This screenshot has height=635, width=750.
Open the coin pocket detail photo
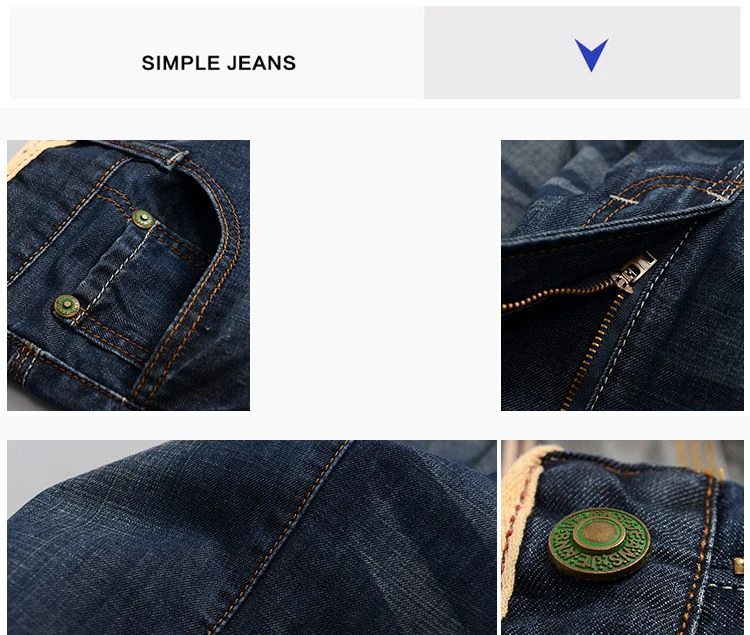[128, 275]
